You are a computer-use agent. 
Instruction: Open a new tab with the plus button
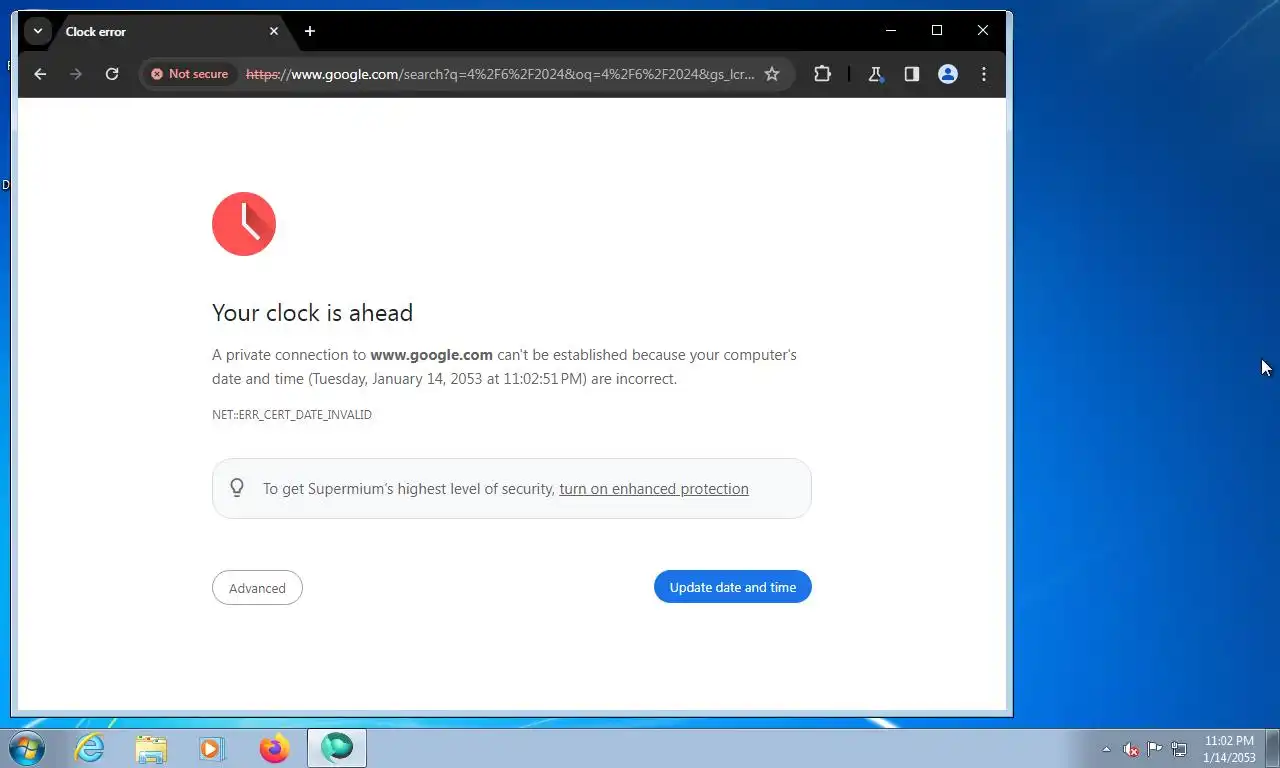(310, 31)
